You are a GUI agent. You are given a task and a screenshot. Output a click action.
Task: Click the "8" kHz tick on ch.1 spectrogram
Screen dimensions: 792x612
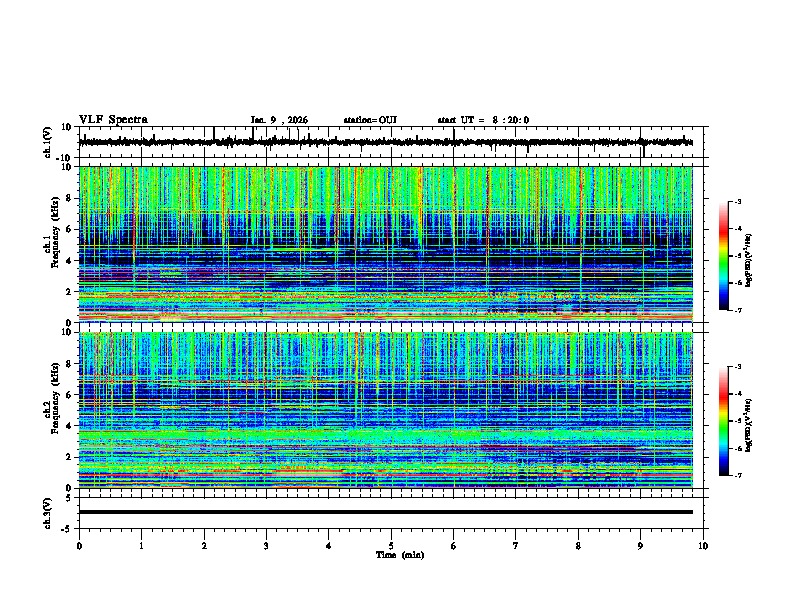pyautogui.click(x=69, y=198)
